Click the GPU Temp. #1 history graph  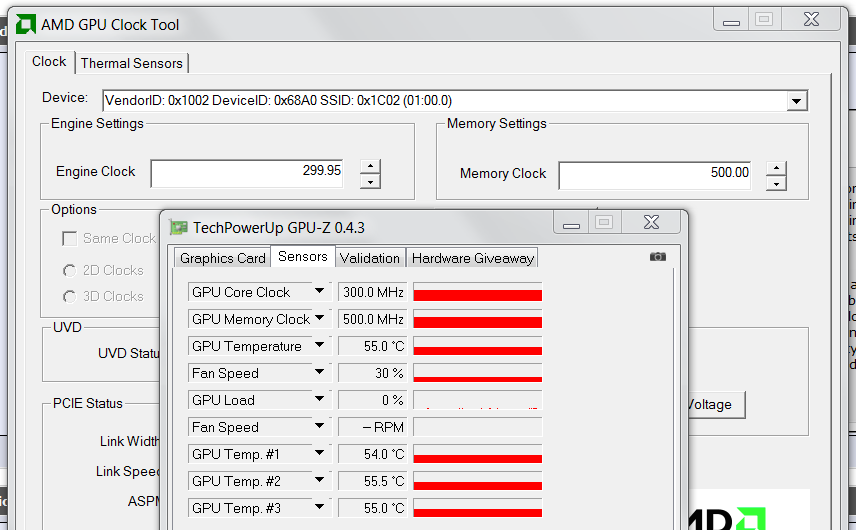[x=478, y=454]
